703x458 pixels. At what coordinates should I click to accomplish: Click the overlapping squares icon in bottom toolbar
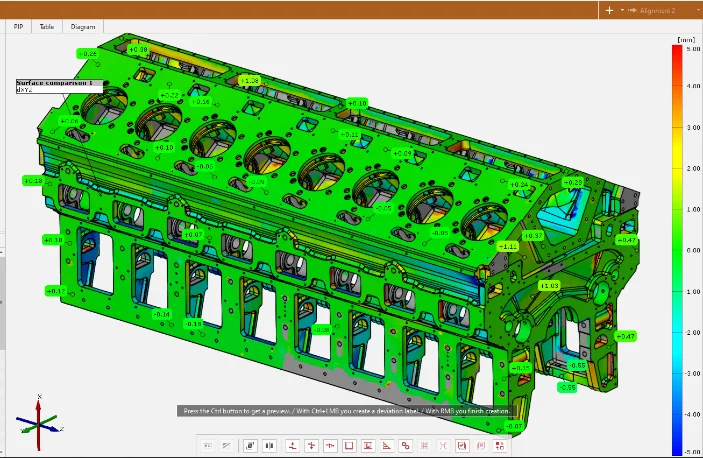(x=250, y=446)
